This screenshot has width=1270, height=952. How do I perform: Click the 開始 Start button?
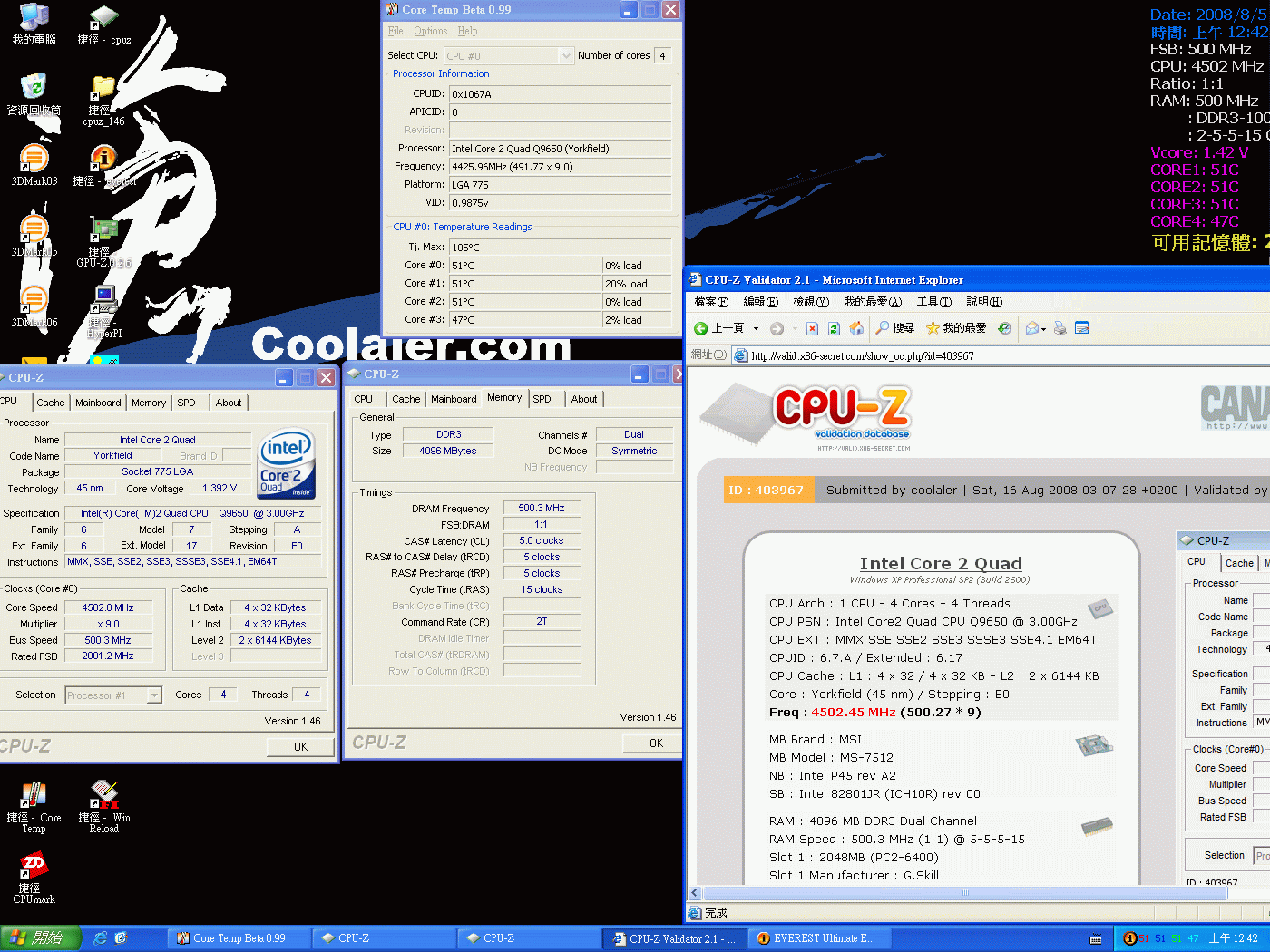point(41,938)
